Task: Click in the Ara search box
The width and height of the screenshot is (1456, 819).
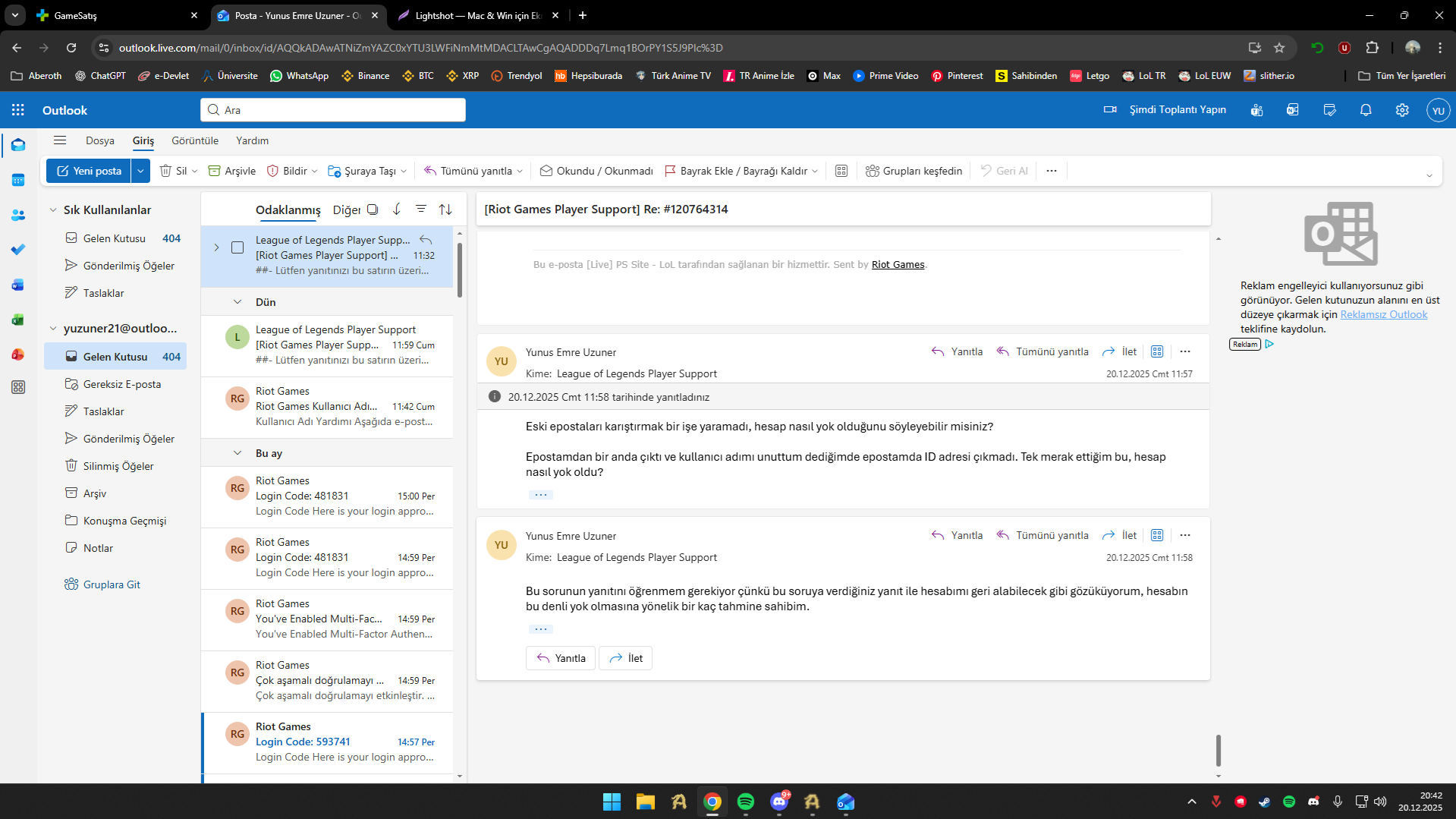Action: [x=333, y=110]
